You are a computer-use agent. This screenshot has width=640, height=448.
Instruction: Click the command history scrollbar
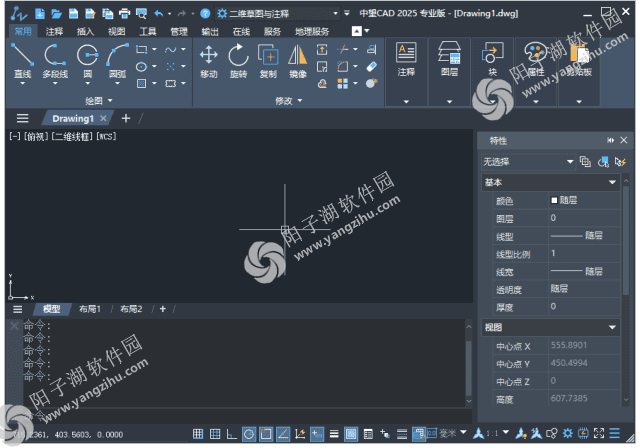[469, 368]
